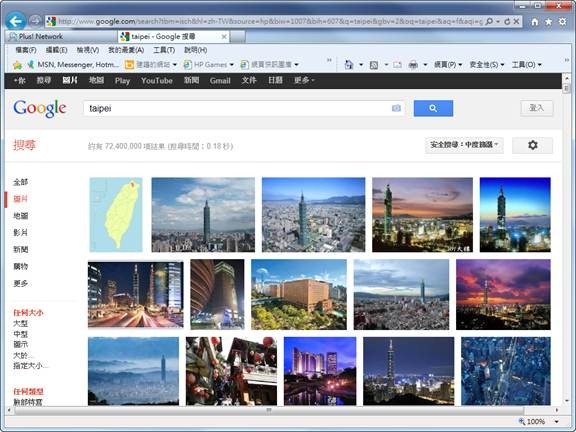Screen dimensions: 576x432
Task: Click the horizontal scrollbar thumb at the bottom
Action: pyautogui.click(x=269, y=410)
